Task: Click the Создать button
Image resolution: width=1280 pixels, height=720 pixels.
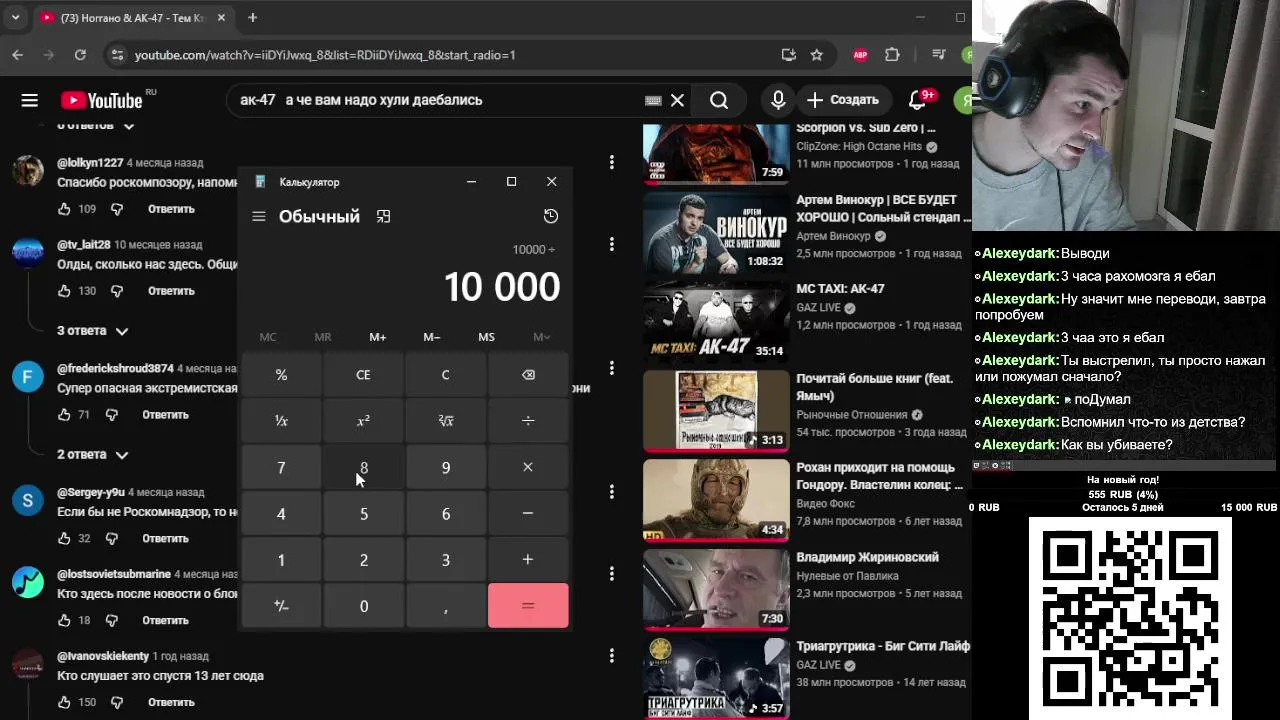Action: pyautogui.click(x=844, y=100)
